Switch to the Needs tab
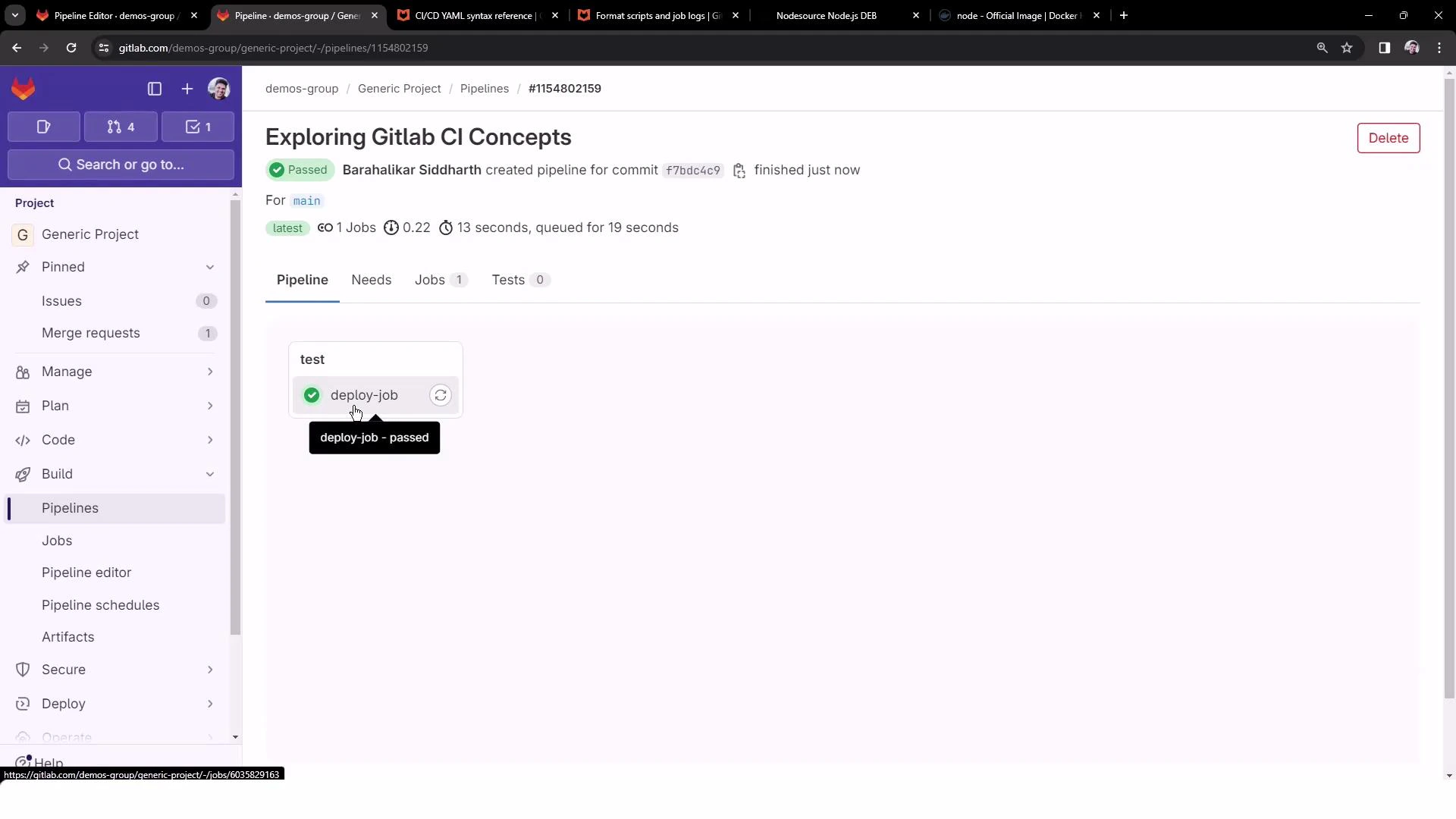The image size is (1456, 819). (372, 280)
